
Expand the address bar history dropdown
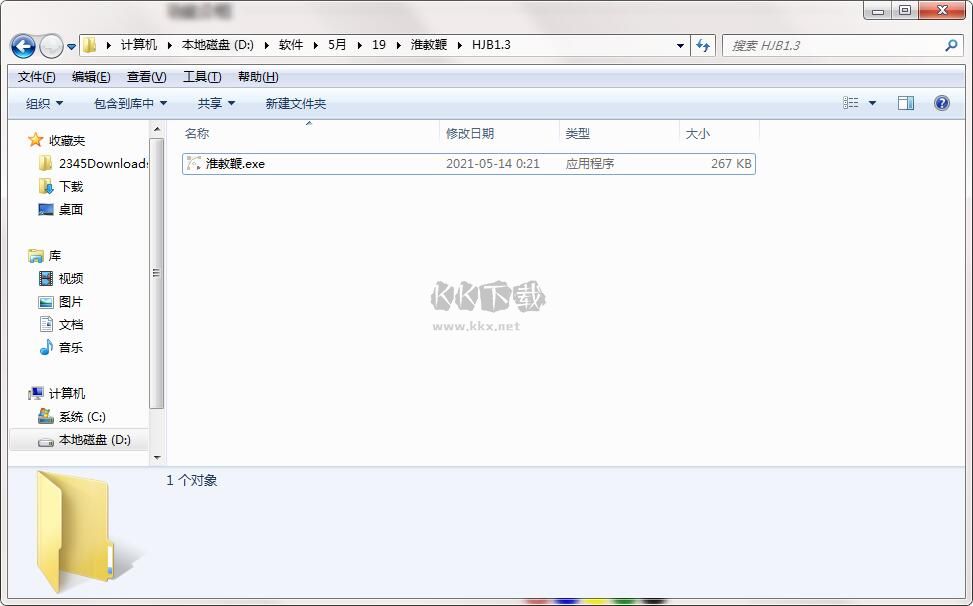(x=680, y=46)
